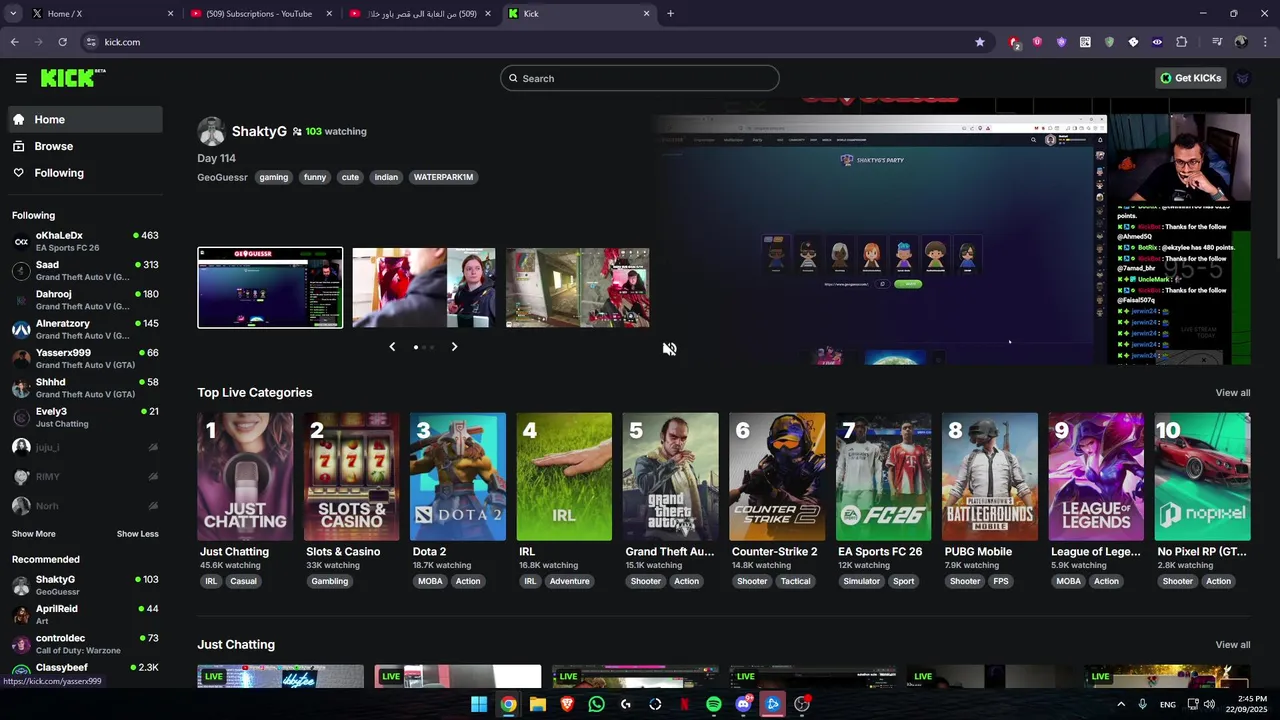Click the WATERPARK1M tag
The image size is (1280, 720).
(443, 177)
